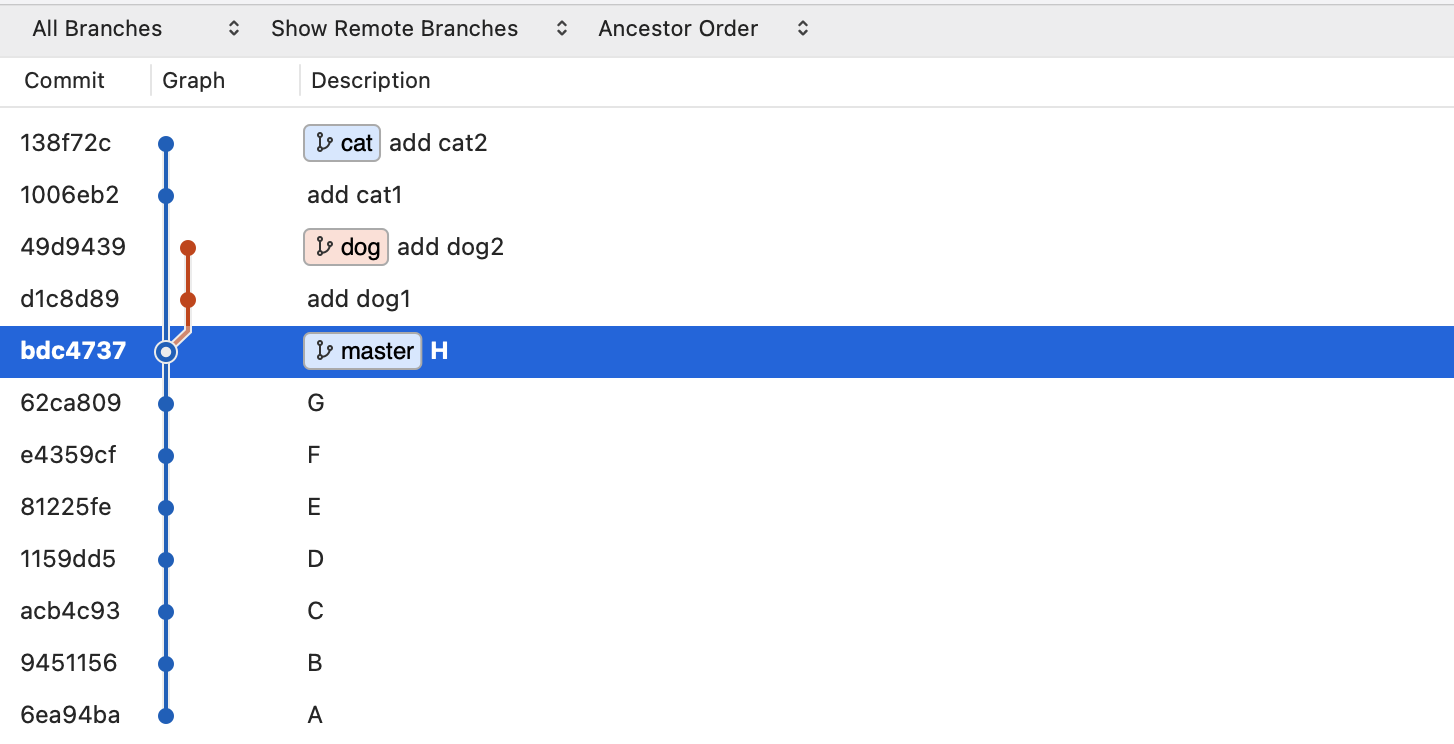Click the orange graph node for commit d1c8d89
Screen dimensions: 1454x744
click(x=187, y=300)
